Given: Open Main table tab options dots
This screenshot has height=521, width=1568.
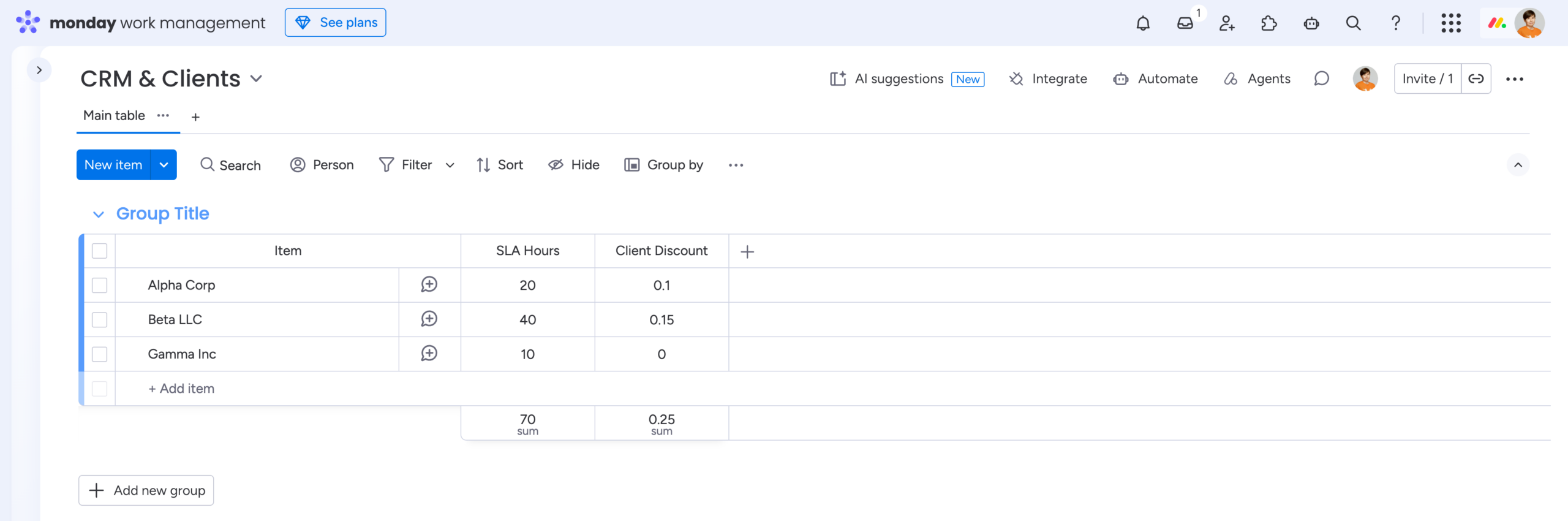Looking at the screenshot, I should pyautogui.click(x=163, y=116).
